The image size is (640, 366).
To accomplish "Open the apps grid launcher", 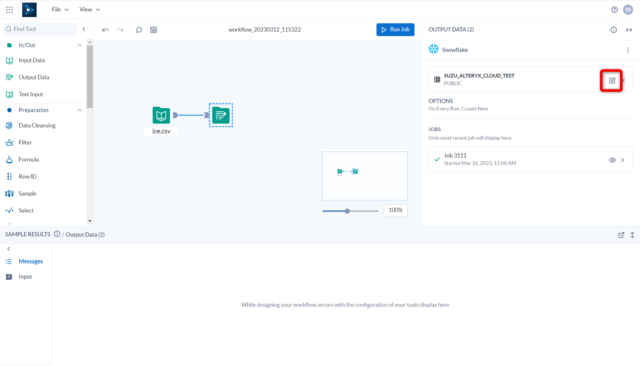I will 9,9.
